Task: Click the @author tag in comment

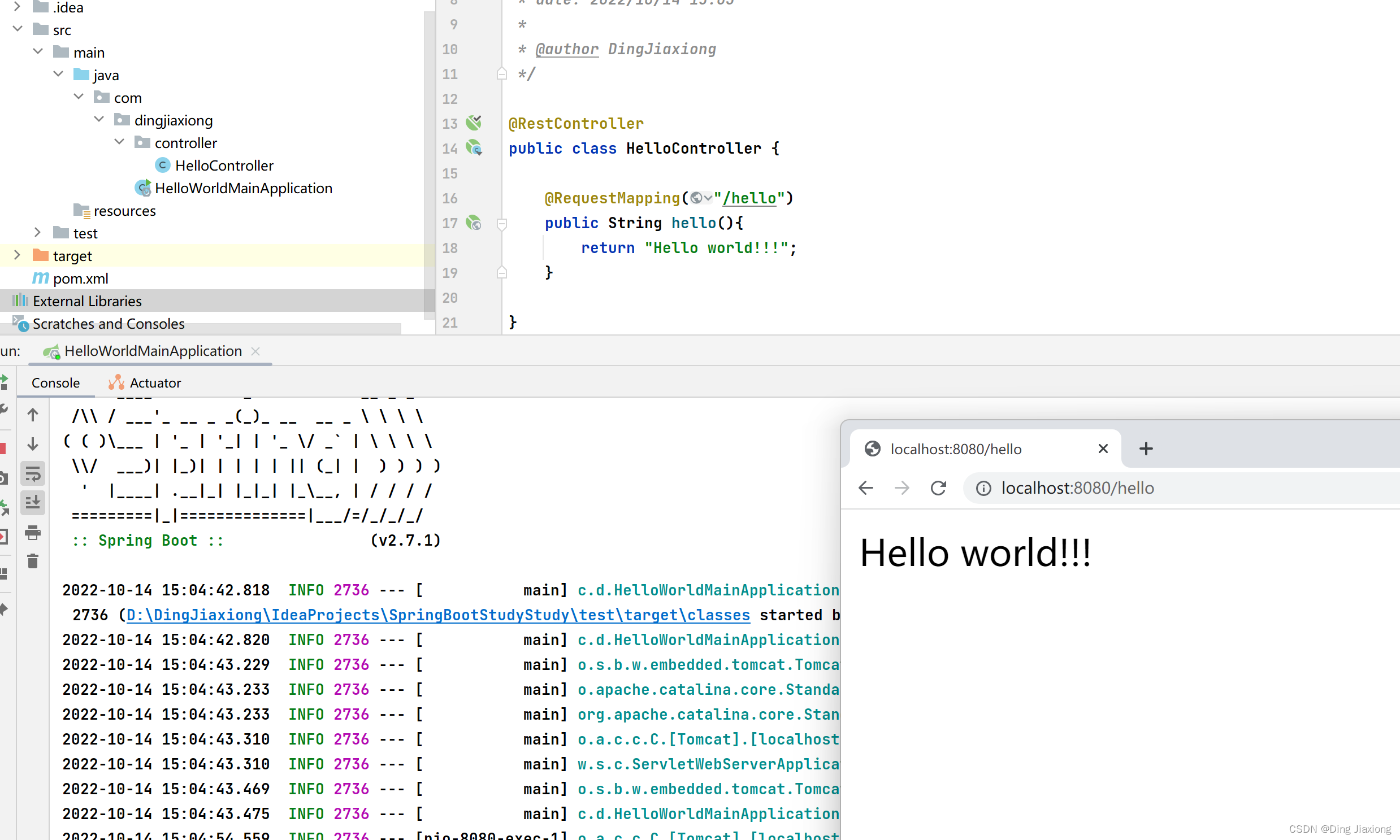Action: point(567,49)
